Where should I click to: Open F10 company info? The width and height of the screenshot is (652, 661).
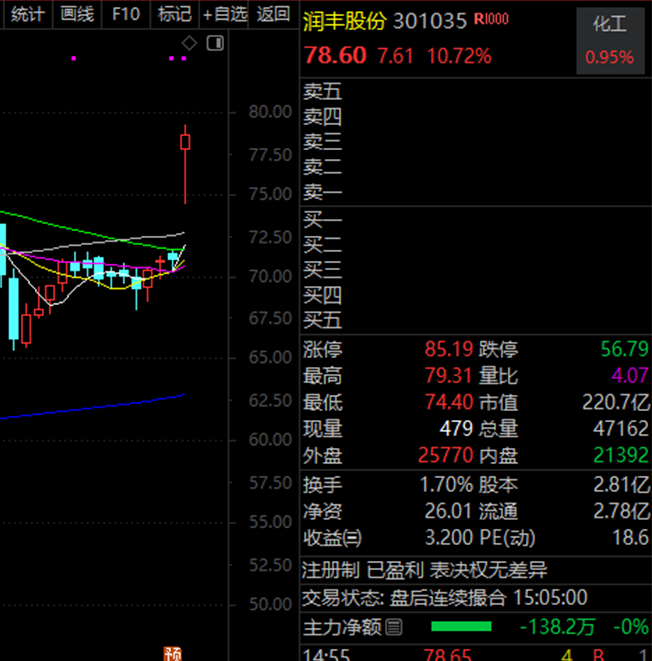[126, 14]
